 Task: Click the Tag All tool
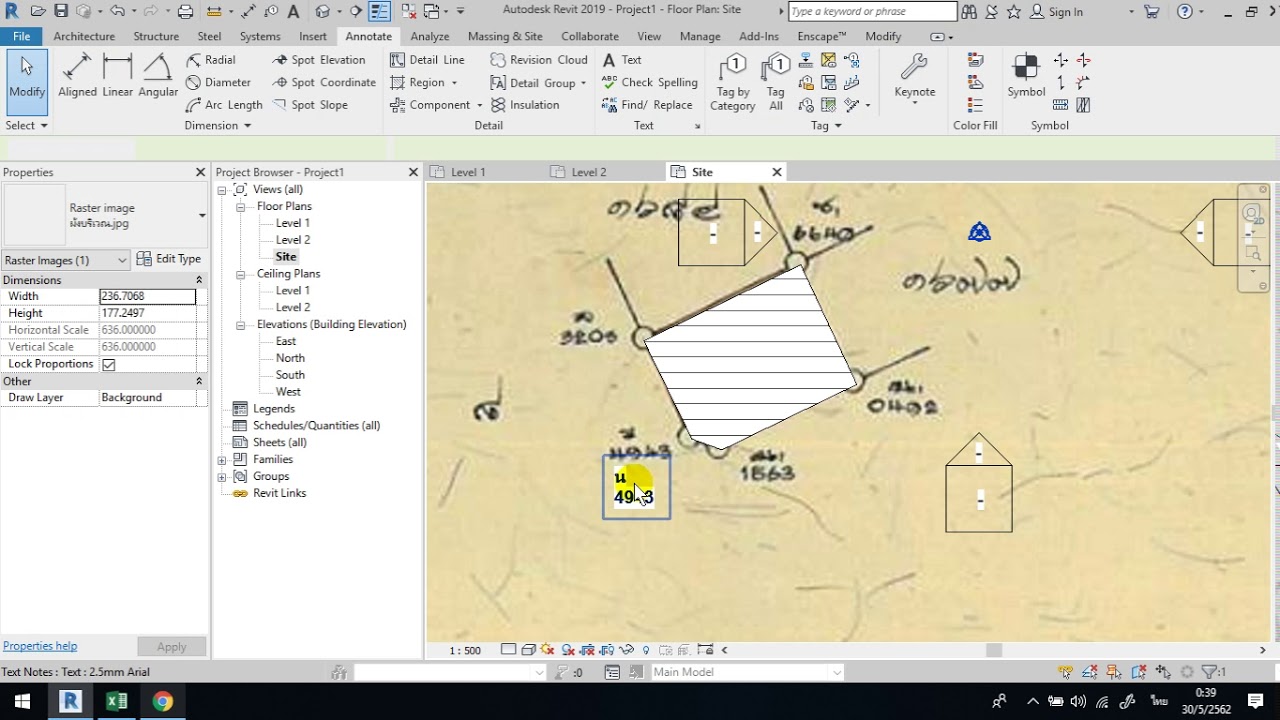[775, 82]
